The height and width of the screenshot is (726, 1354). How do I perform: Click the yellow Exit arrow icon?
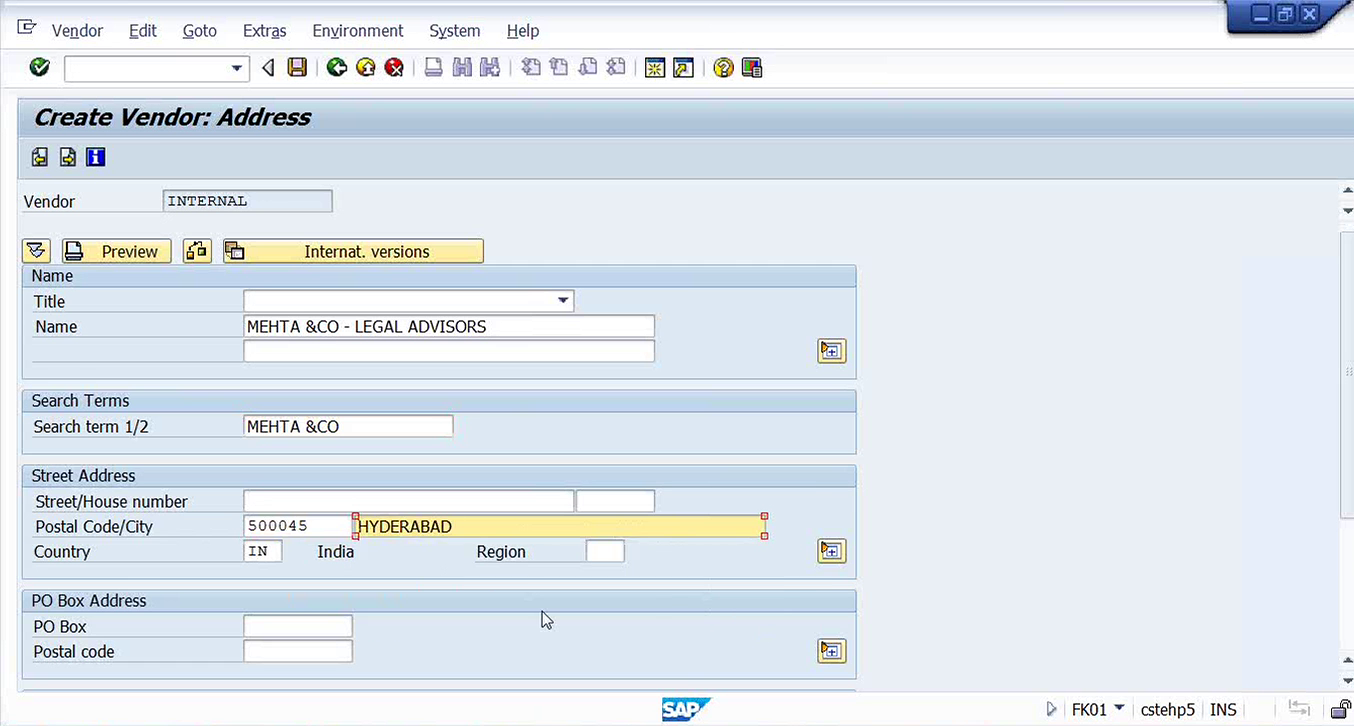[366, 68]
